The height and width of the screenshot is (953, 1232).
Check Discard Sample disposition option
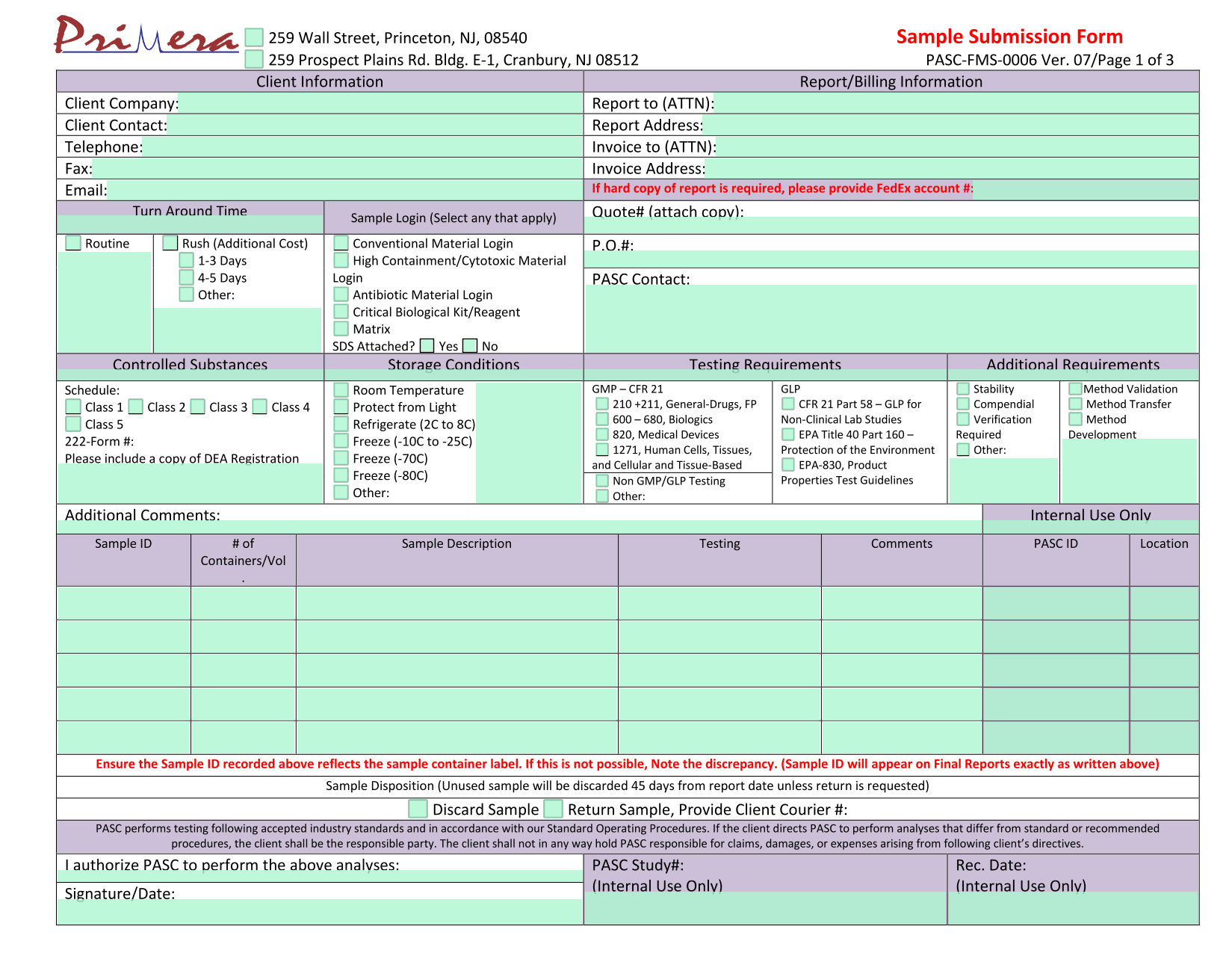(418, 809)
